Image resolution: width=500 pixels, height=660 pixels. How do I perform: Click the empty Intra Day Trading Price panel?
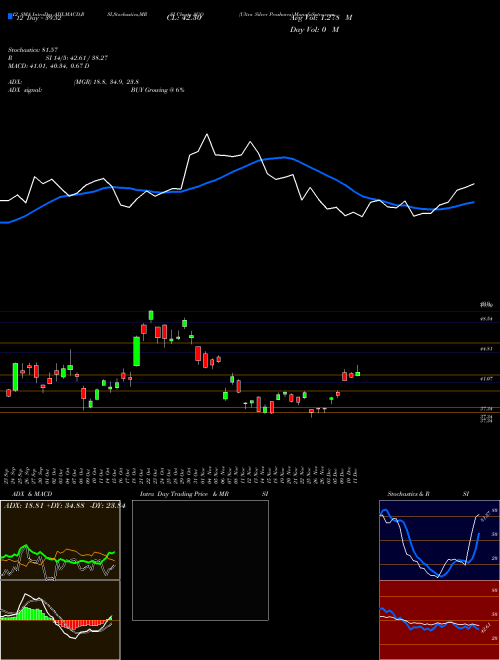pyautogui.click(x=200, y=560)
